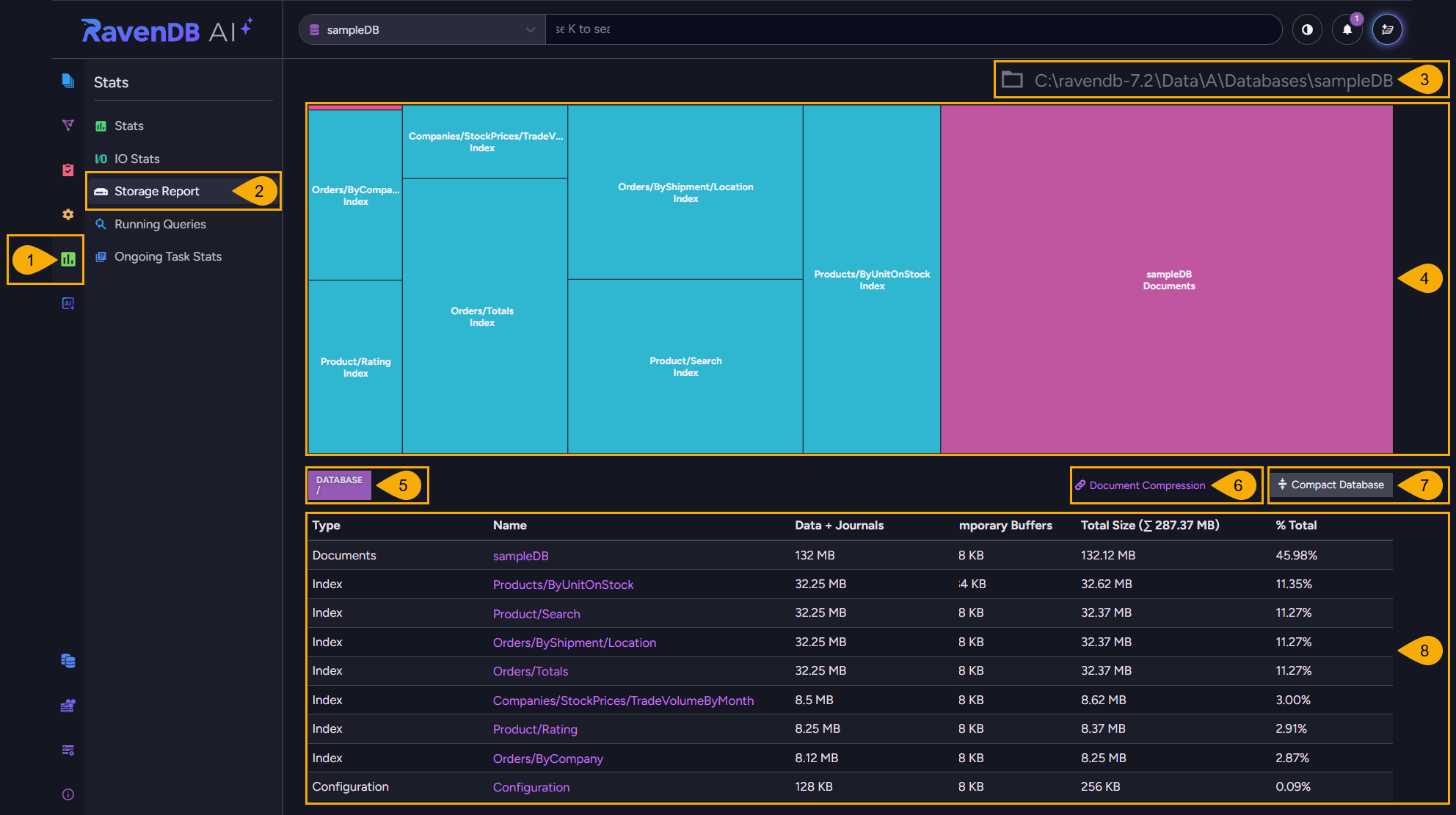Select the Companies/StockPrices treemap block
Viewport: 1456px width, 815px height.
[485, 142]
